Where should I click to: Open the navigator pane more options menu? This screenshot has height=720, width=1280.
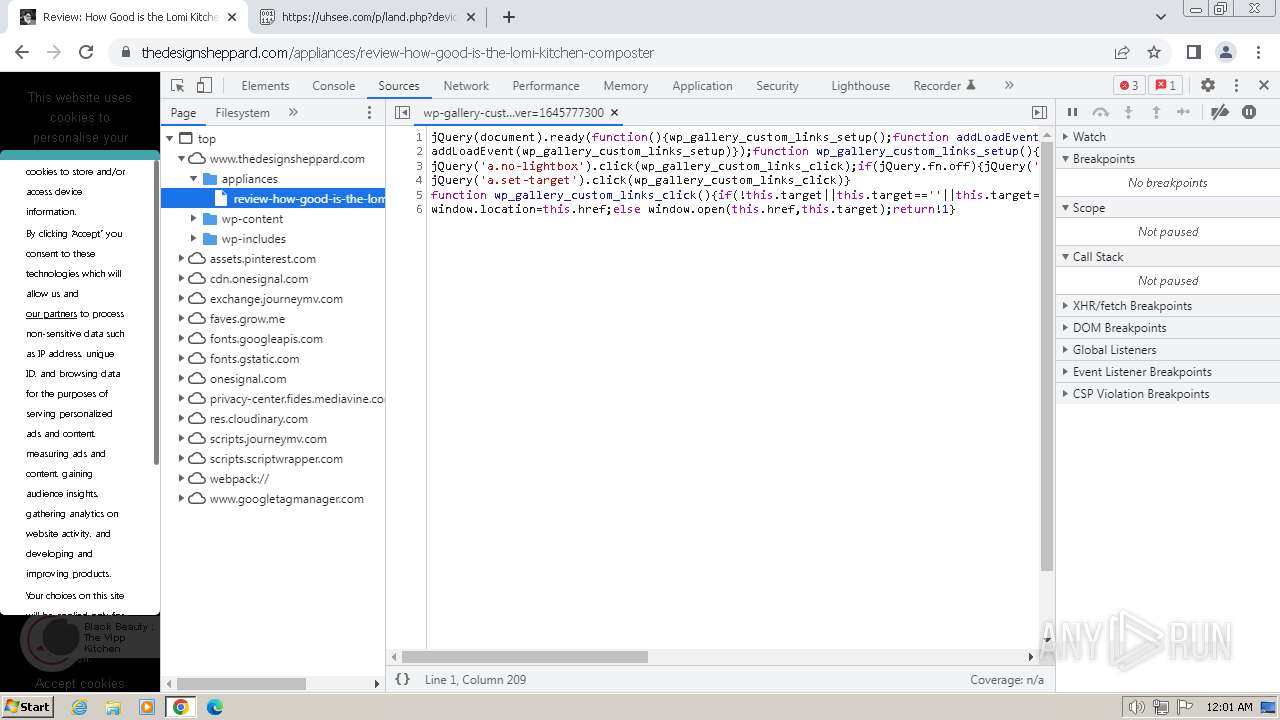pos(369,113)
